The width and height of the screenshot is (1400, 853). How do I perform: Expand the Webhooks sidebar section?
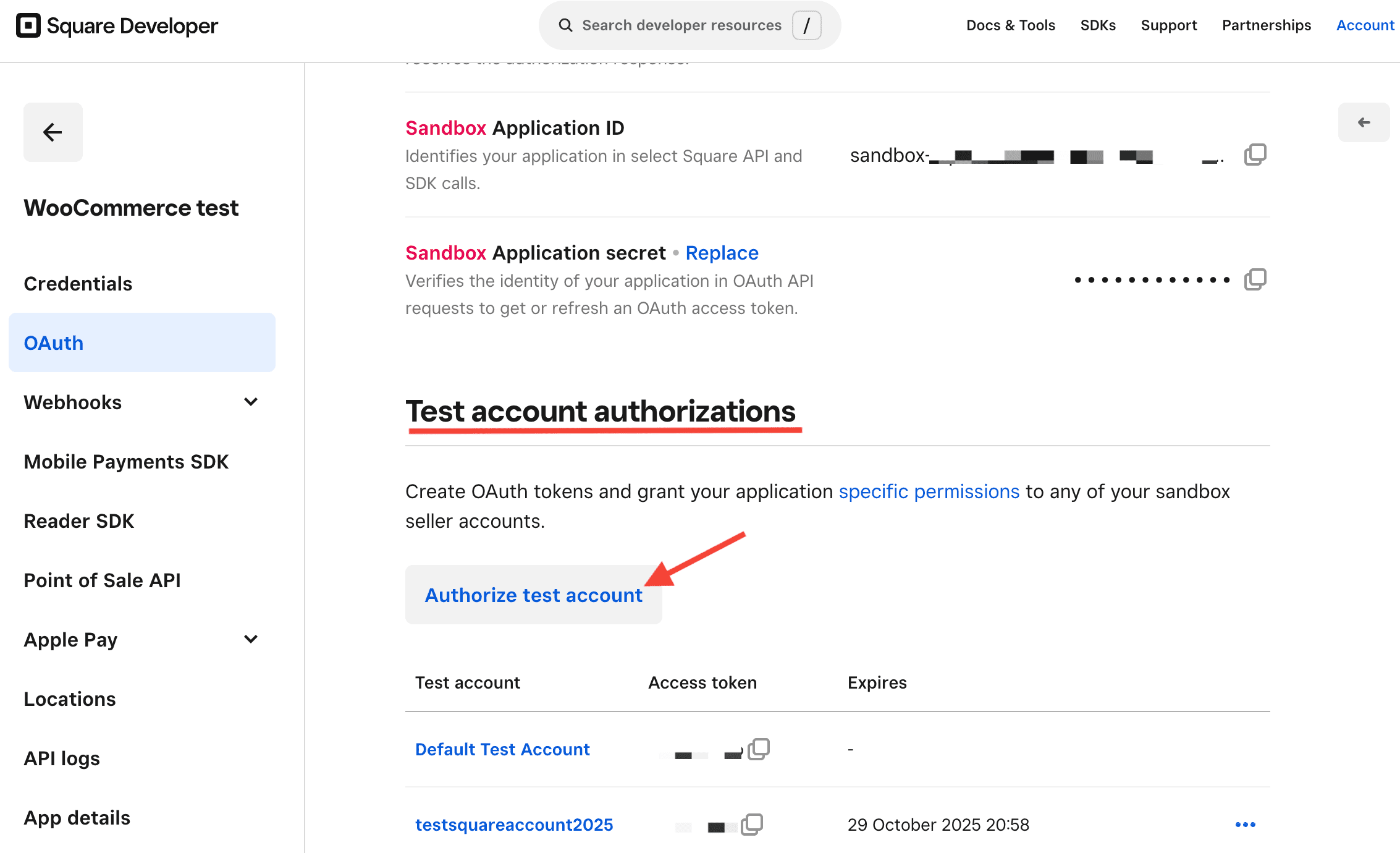(251, 402)
